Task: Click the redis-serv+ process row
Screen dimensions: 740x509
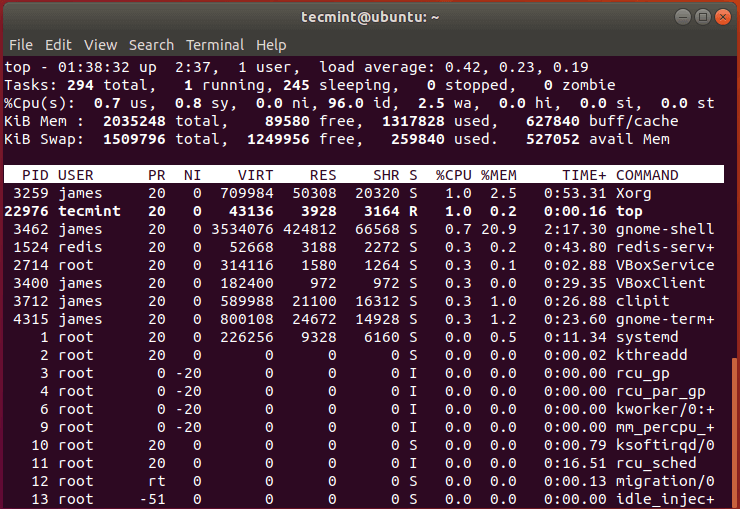Action: click(x=360, y=247)
